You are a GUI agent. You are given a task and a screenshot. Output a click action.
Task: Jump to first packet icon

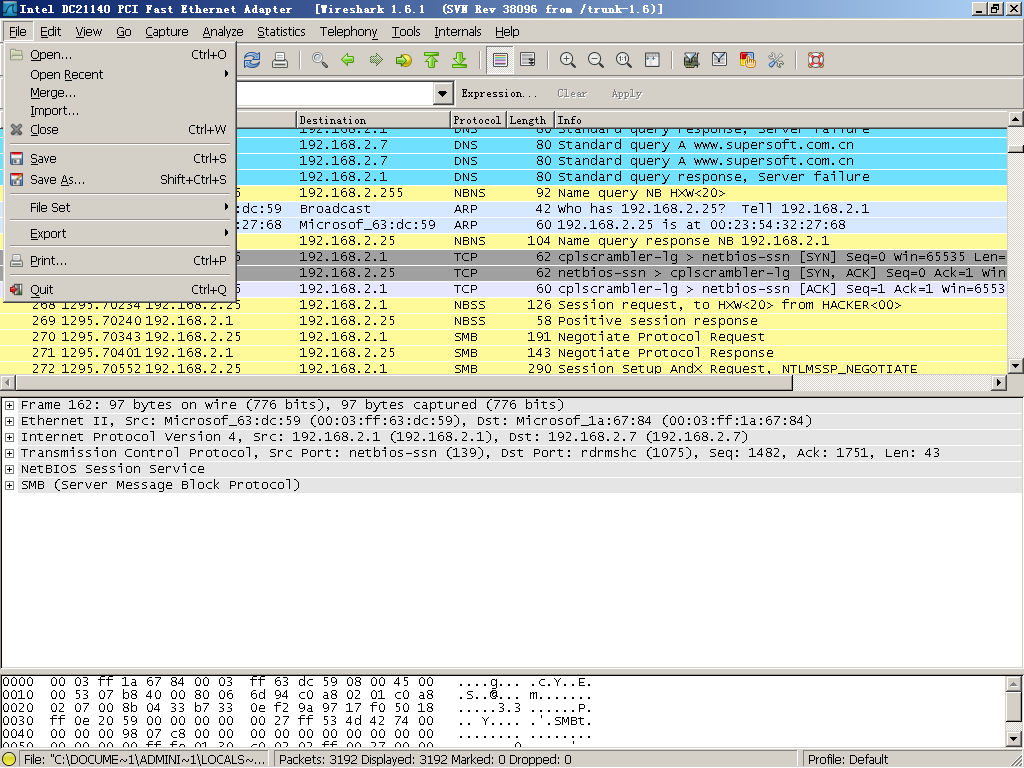[x=432, y=60]
